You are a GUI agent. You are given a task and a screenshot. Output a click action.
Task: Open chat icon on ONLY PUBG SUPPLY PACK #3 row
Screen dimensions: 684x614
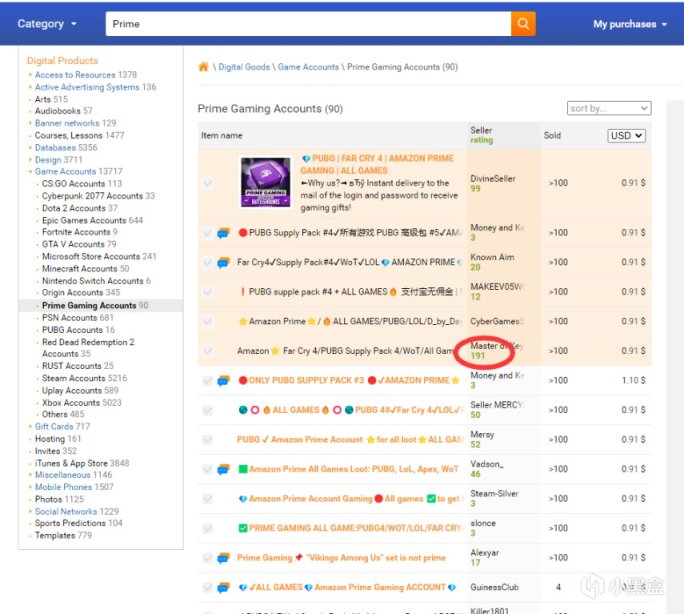[223, 381]
